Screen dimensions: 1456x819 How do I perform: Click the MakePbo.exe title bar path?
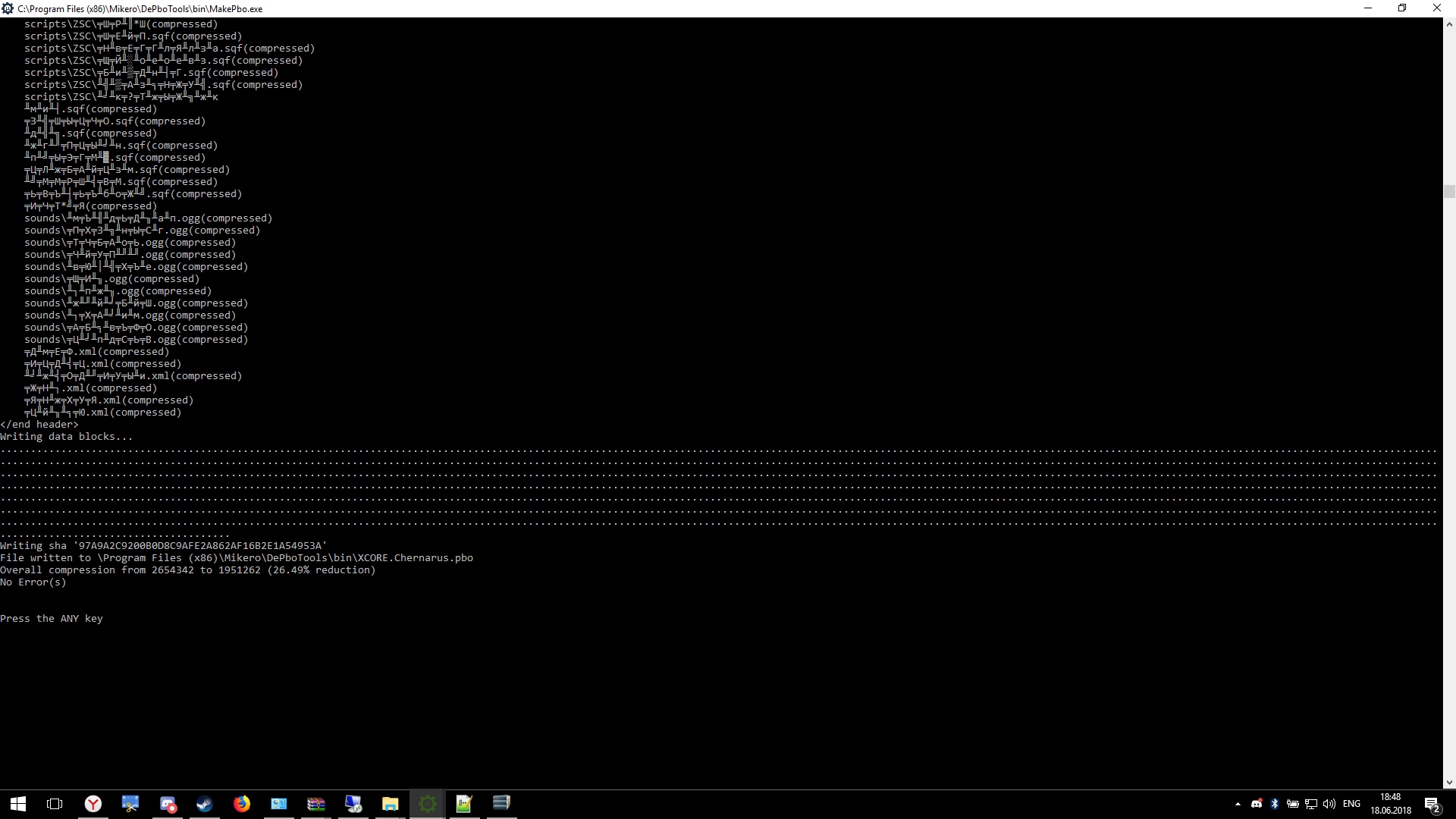click(x=140, y=9)
